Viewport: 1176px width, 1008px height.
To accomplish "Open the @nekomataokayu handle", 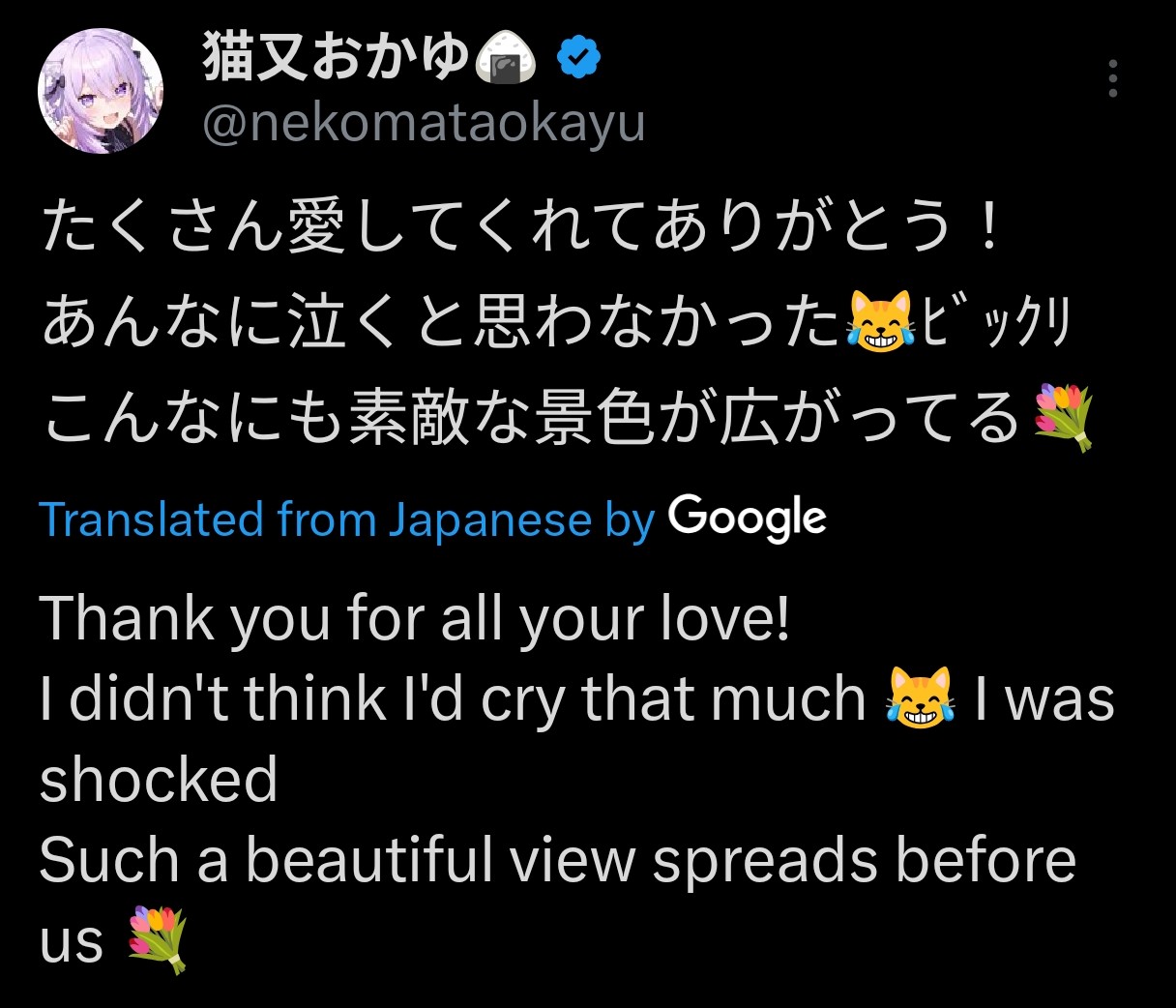I will [x=424, y=124].
